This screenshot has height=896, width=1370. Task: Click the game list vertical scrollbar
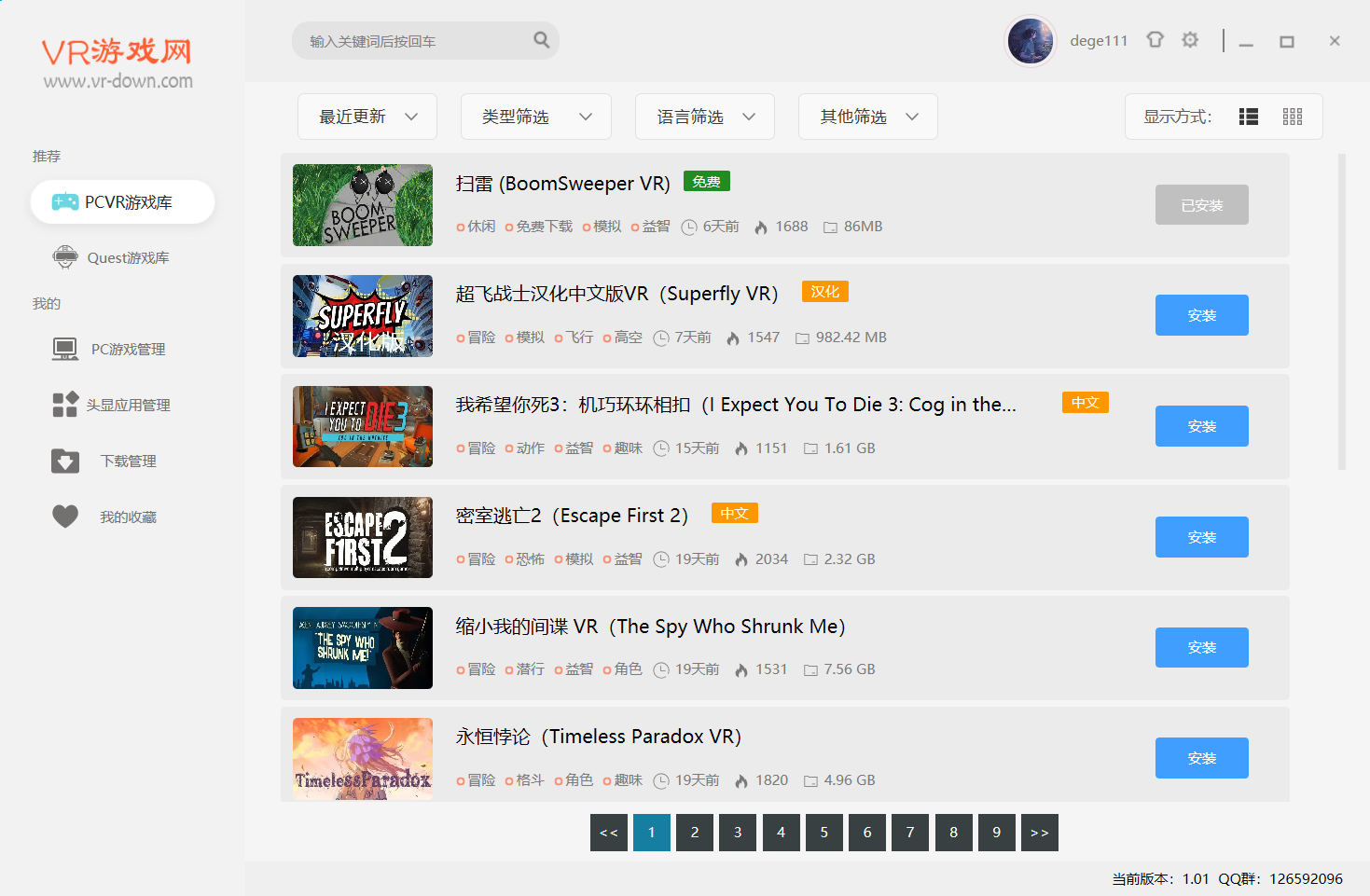(x=1342, y=311)
